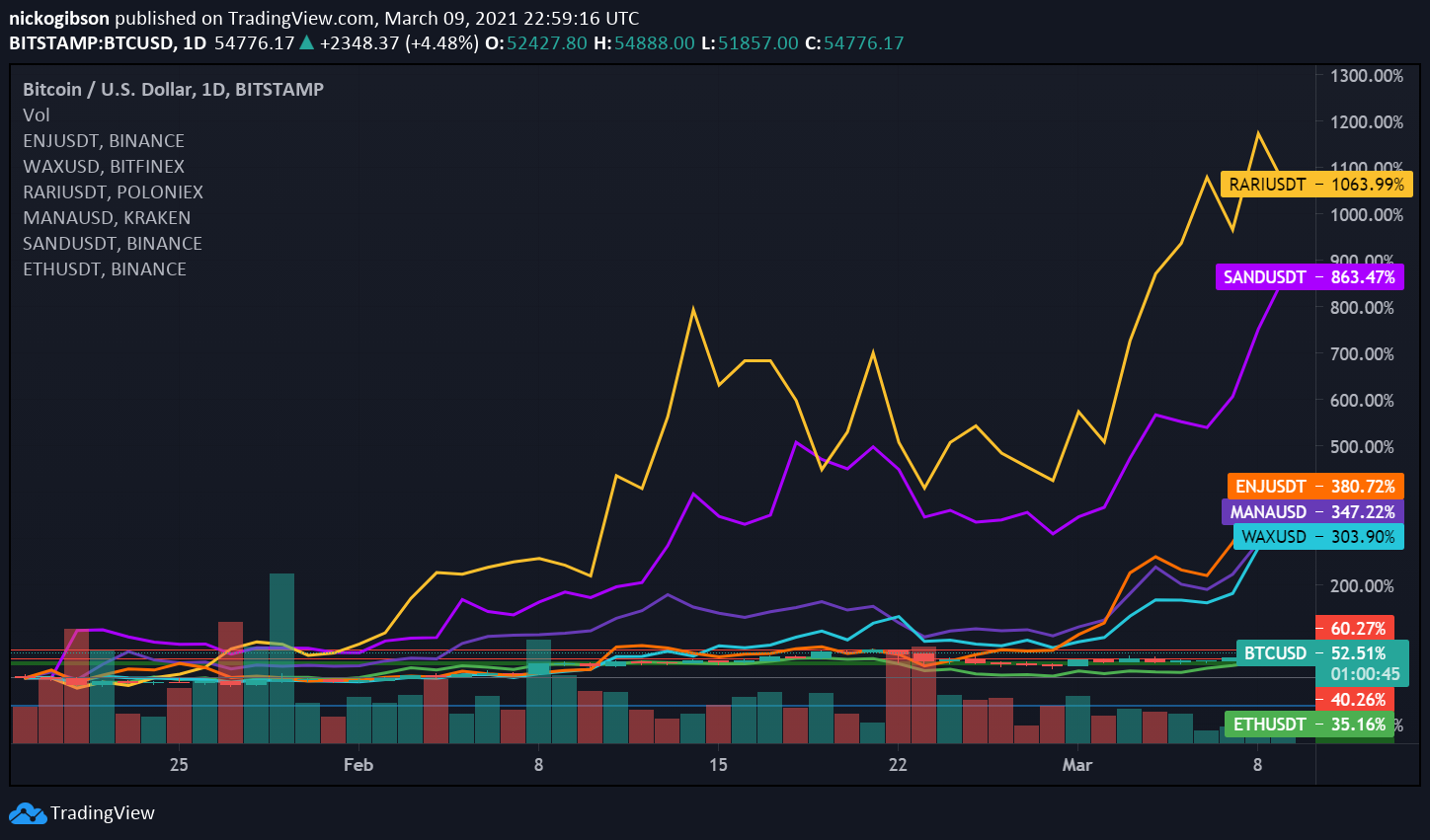Select legend entry ETHUSDT, BINANCE
Screen dimensions: 1430x840
pos(105,269)
